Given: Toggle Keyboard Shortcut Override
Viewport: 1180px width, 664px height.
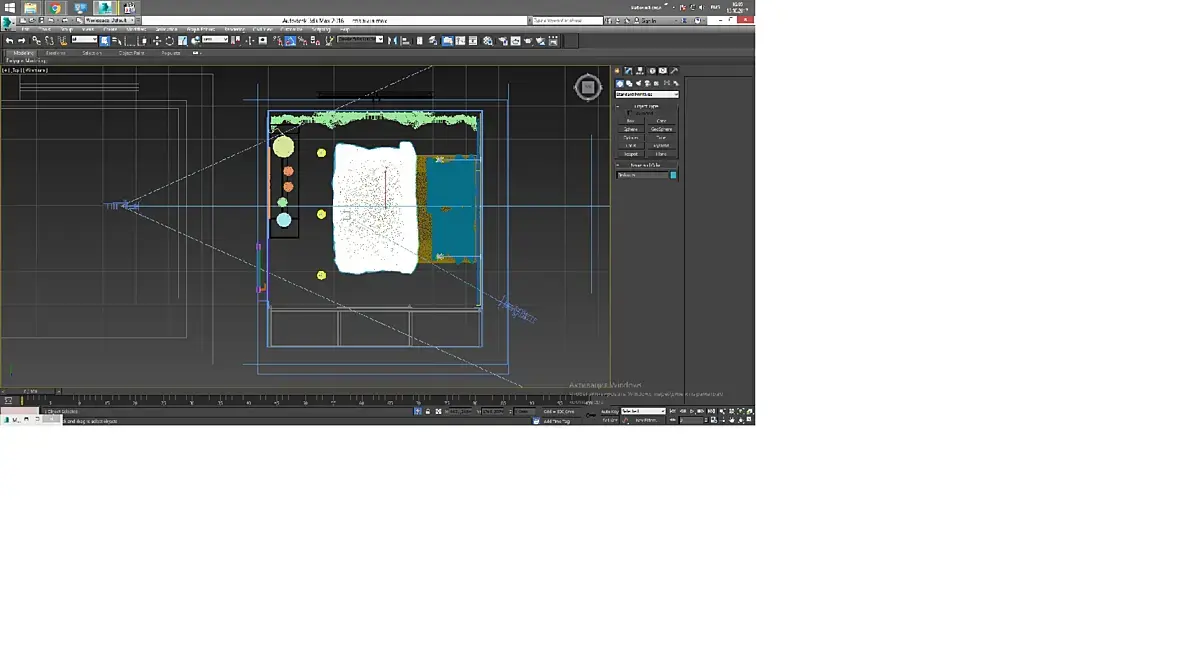Looking at the screenshot, I should tap(263, 41).
